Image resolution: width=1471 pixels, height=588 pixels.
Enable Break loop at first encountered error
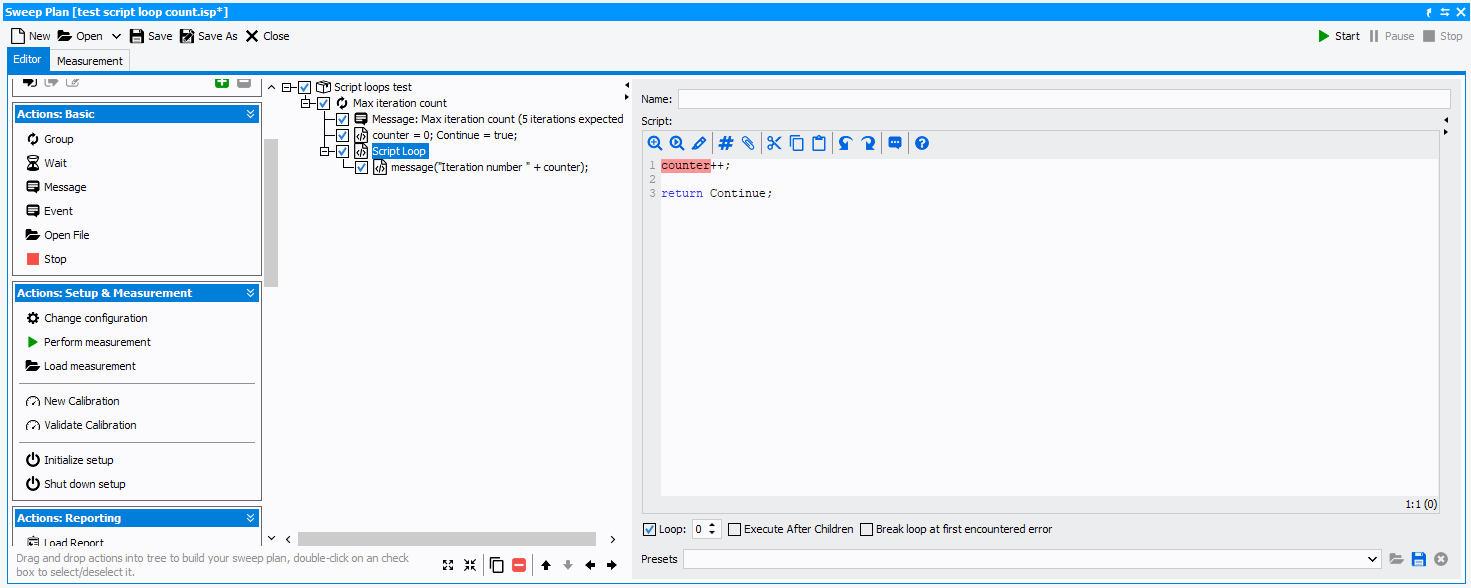pyautogui.click(x=867, y=529)
